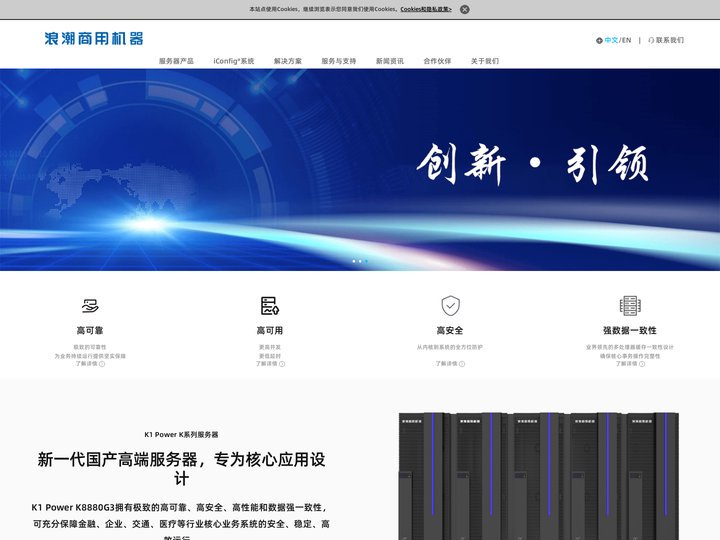This screenshot has height=540, width=720.
Task: Open the iConfig系统 menu item
Action: 233,61
